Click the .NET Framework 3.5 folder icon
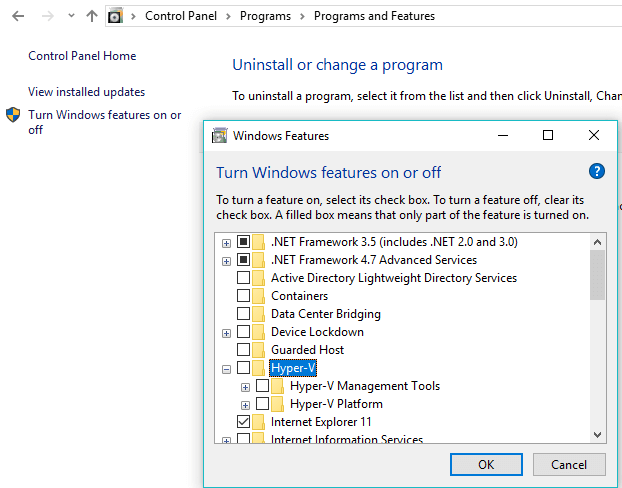This screenshot has height=488, width=622. point(258,242)
